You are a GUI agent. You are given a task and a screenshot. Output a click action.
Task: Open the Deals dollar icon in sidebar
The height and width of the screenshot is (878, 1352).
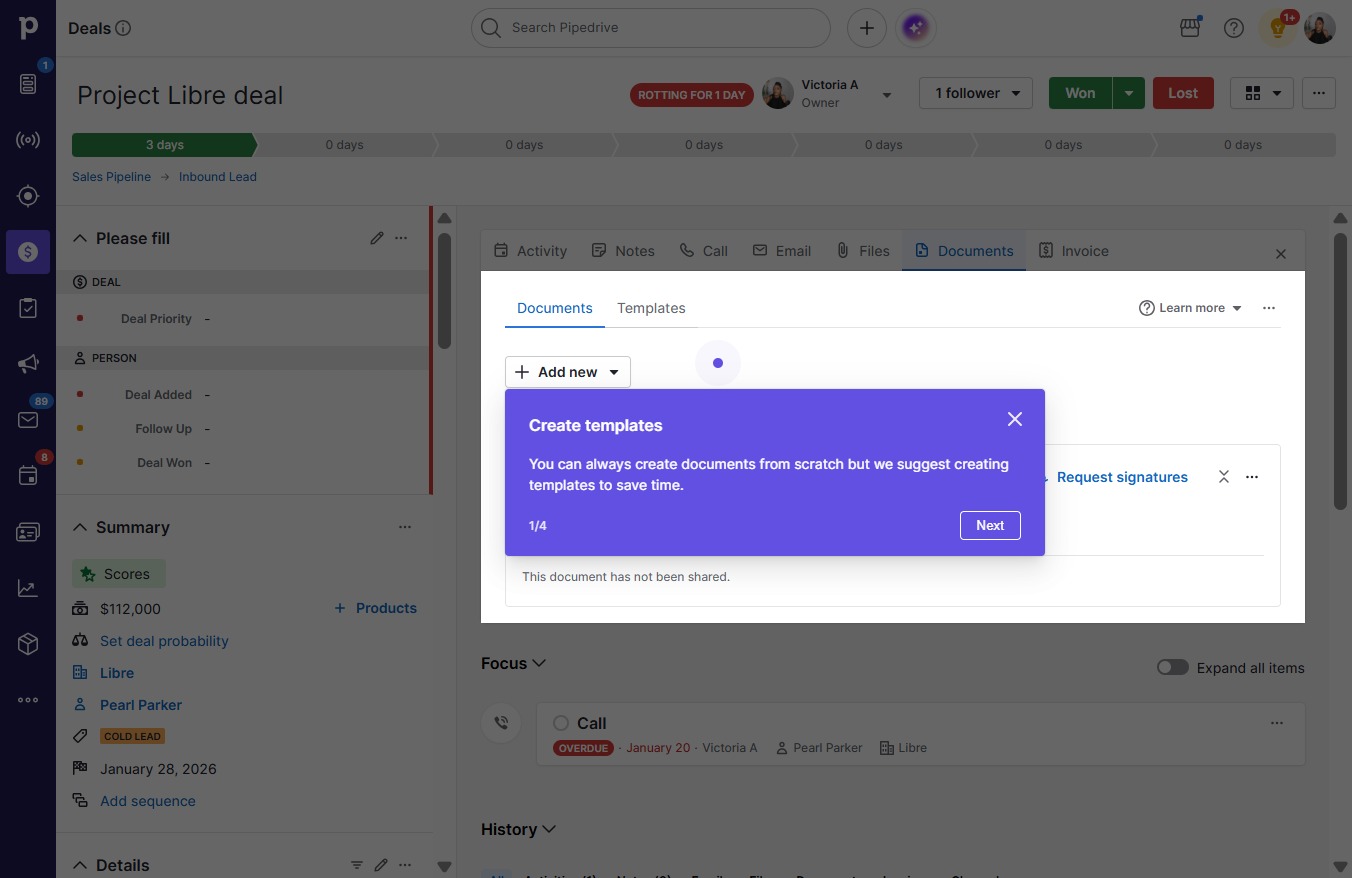point(28,252)
